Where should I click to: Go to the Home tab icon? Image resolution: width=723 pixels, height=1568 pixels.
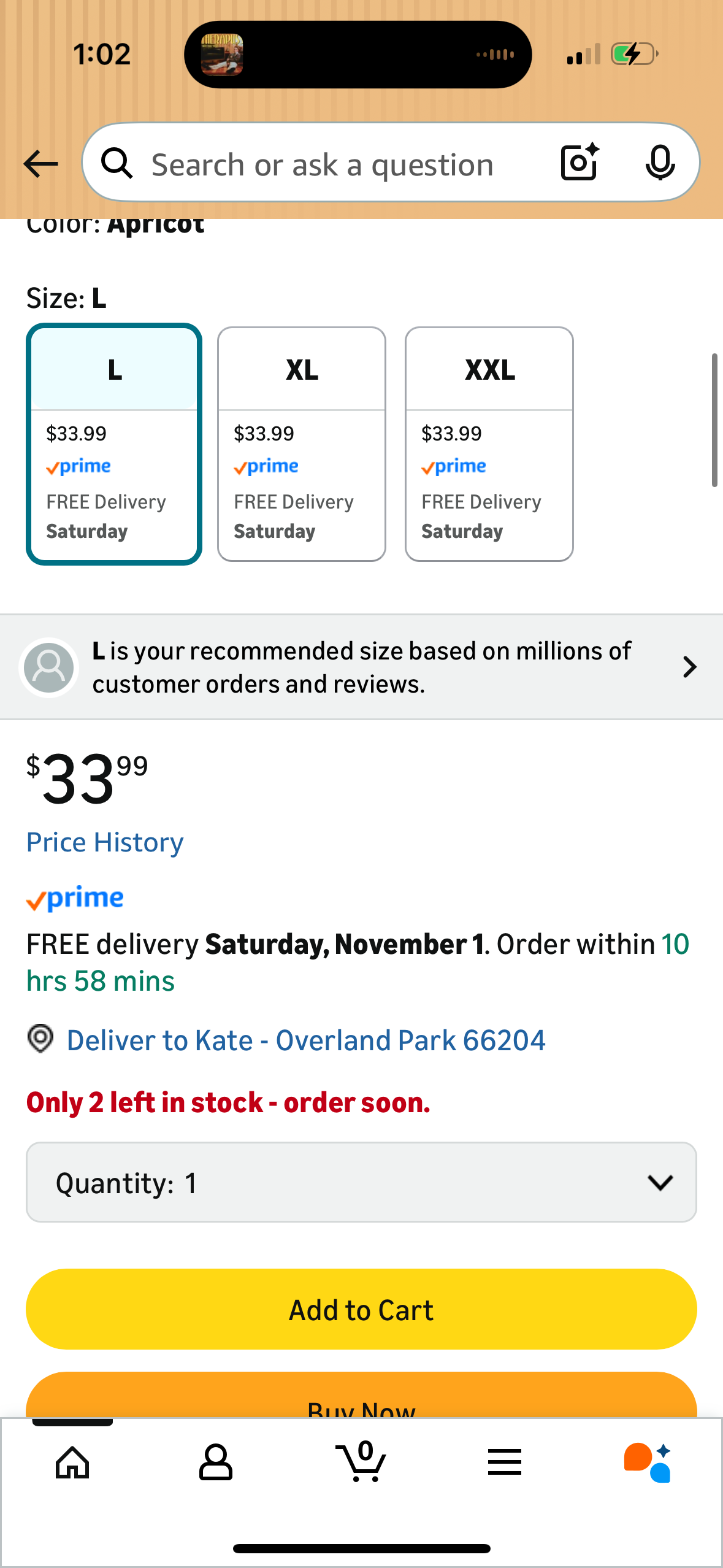72,1462
